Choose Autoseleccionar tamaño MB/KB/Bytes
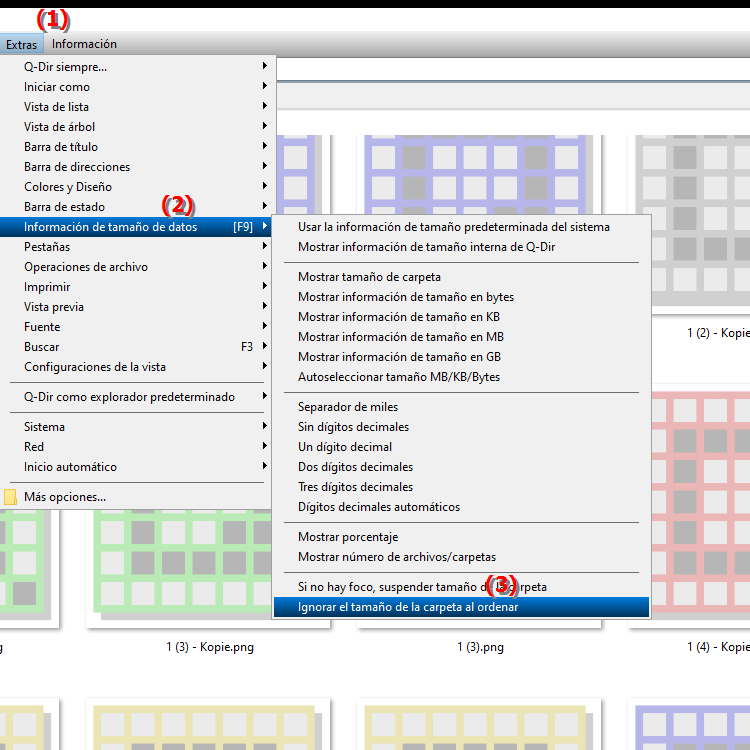This screenshot has width=750, height=750. coord(399,377)
